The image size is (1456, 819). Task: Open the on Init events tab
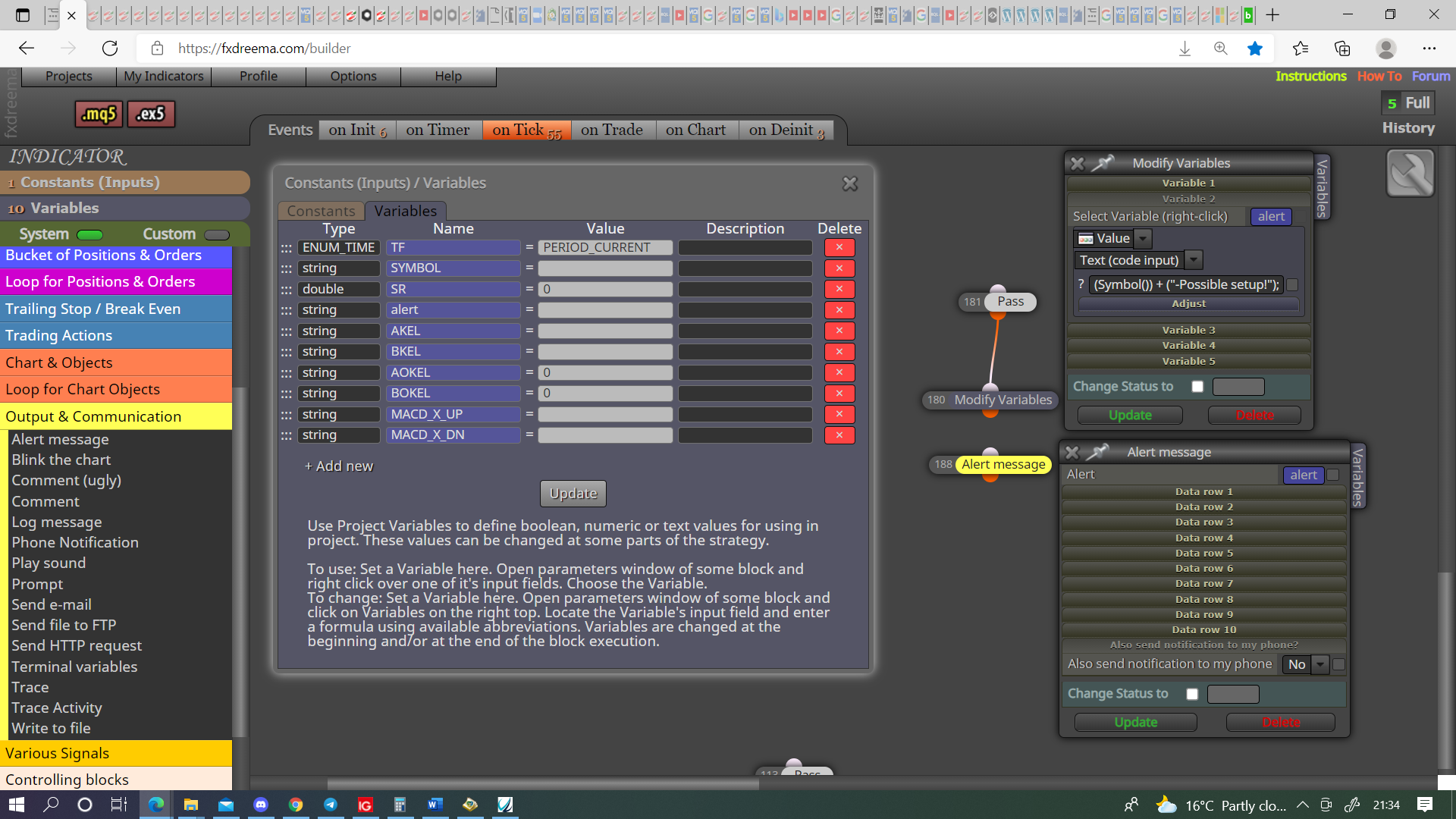pyautogui.click(x=357, y=130)
